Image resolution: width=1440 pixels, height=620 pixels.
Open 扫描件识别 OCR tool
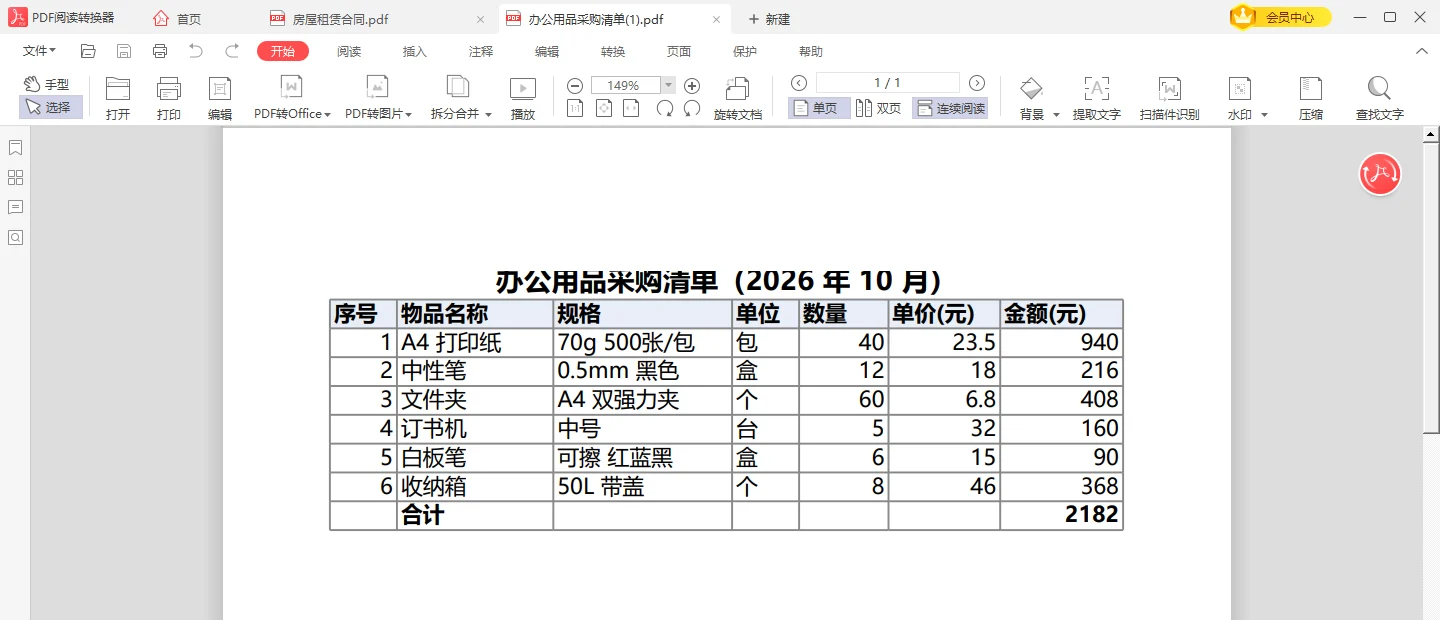point(1169,98)
